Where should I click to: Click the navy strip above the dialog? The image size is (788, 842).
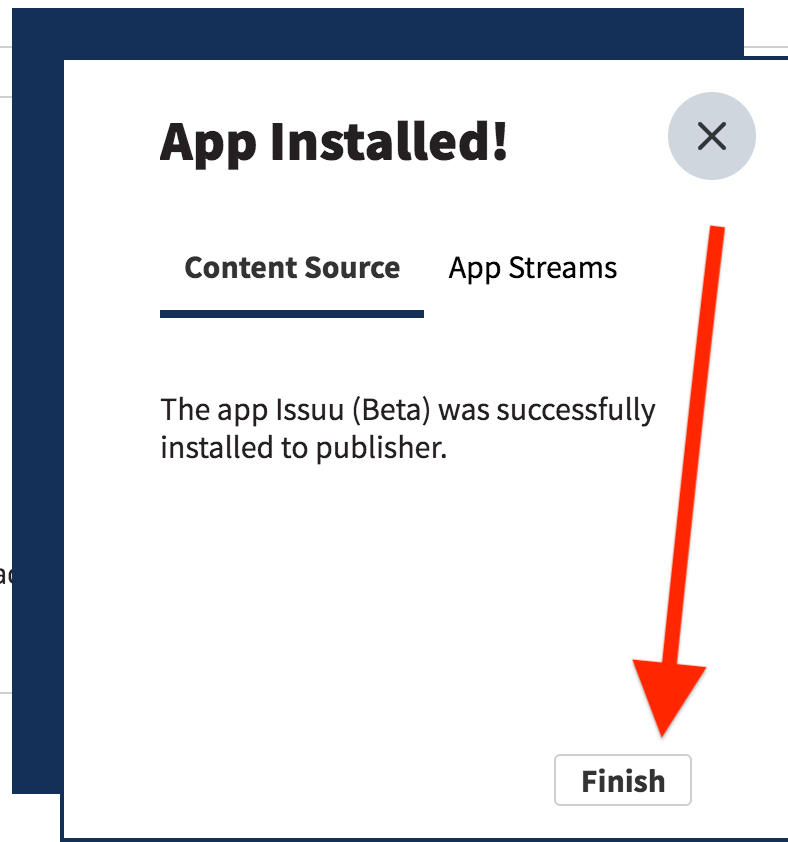click(x=378, y=33)
